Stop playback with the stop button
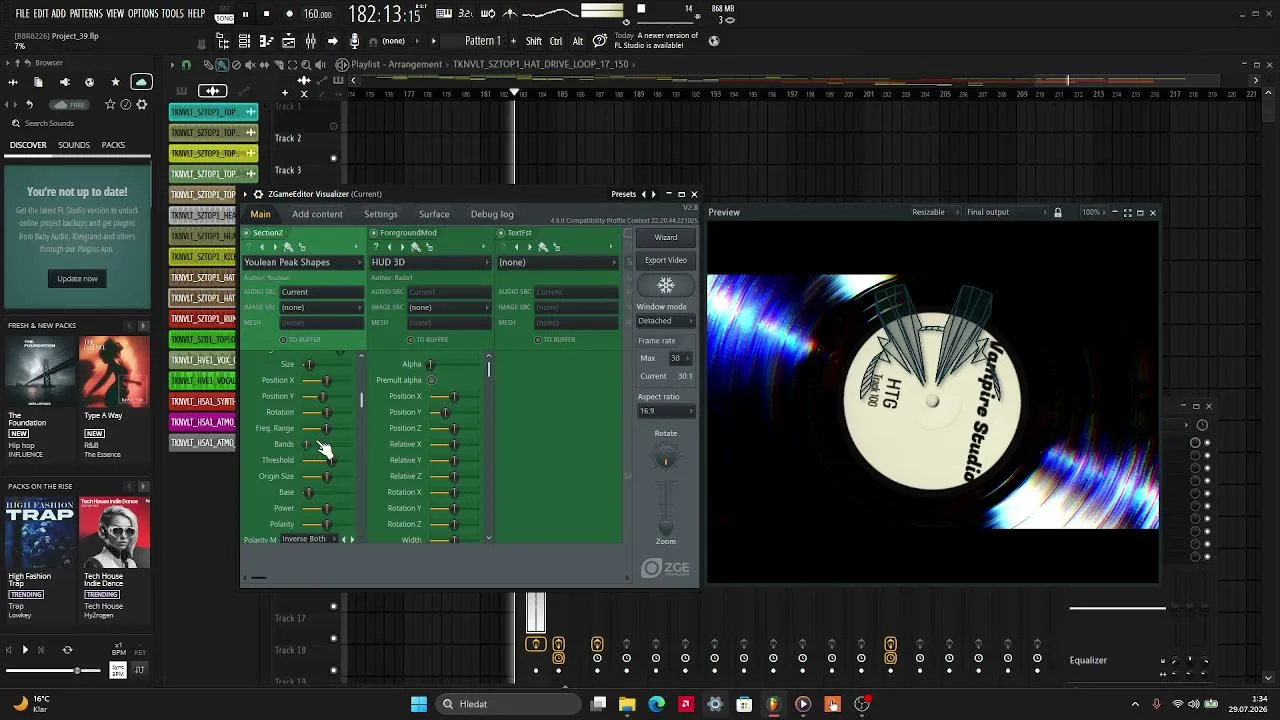This screenshot has width=1280, height=720. pyautogui.click(x=266, y=14)
